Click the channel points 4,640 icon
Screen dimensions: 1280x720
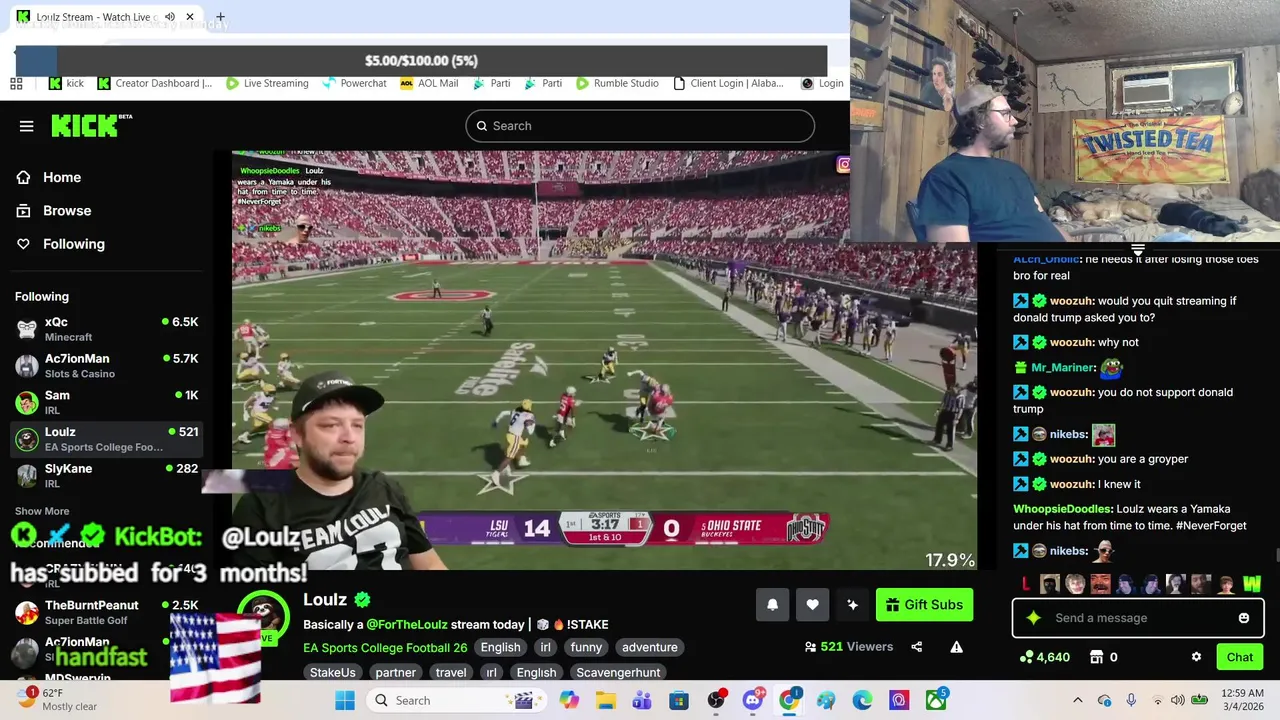[x=1027, y=657]
